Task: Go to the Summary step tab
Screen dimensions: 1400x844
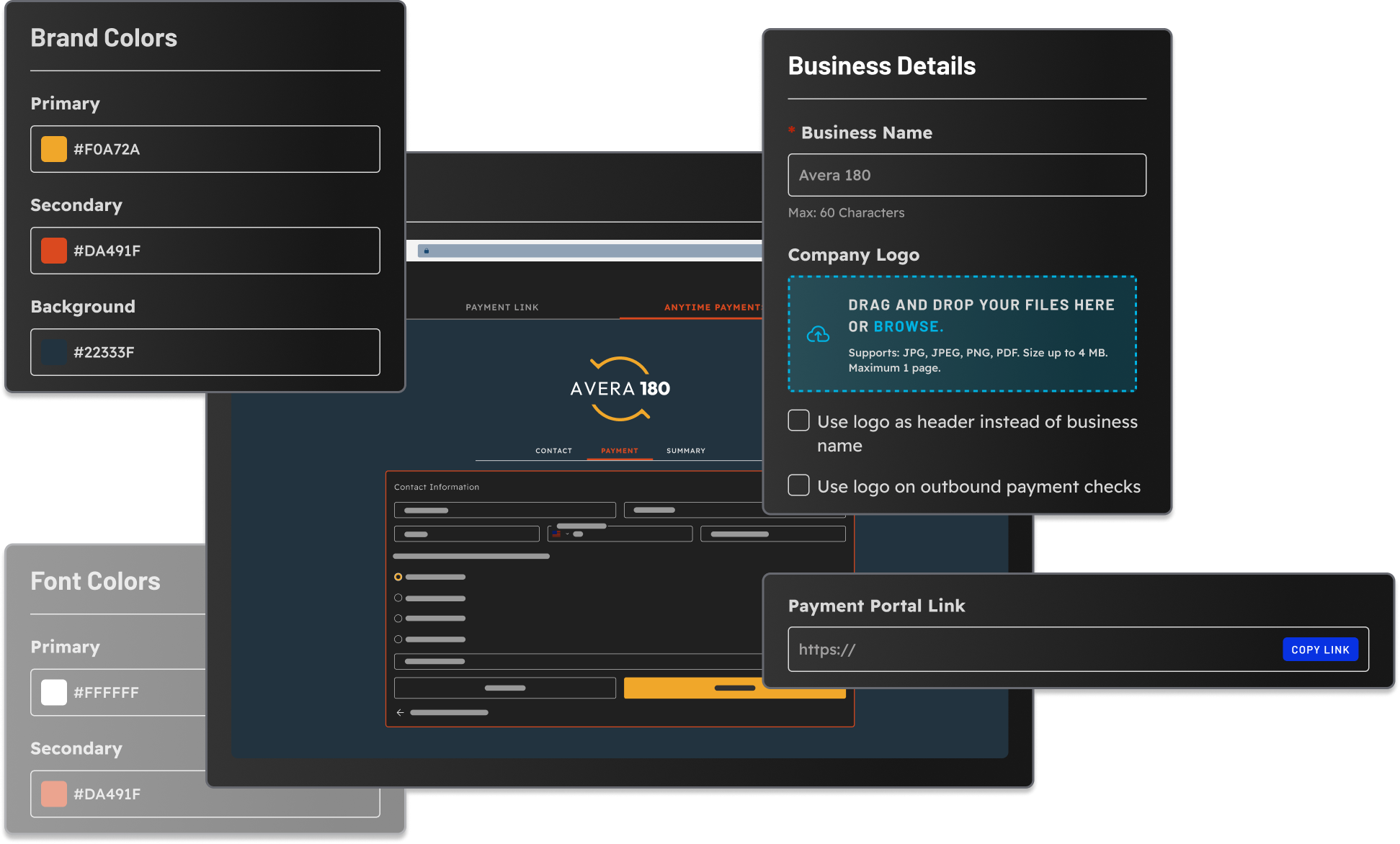Action: coord(685,451)
